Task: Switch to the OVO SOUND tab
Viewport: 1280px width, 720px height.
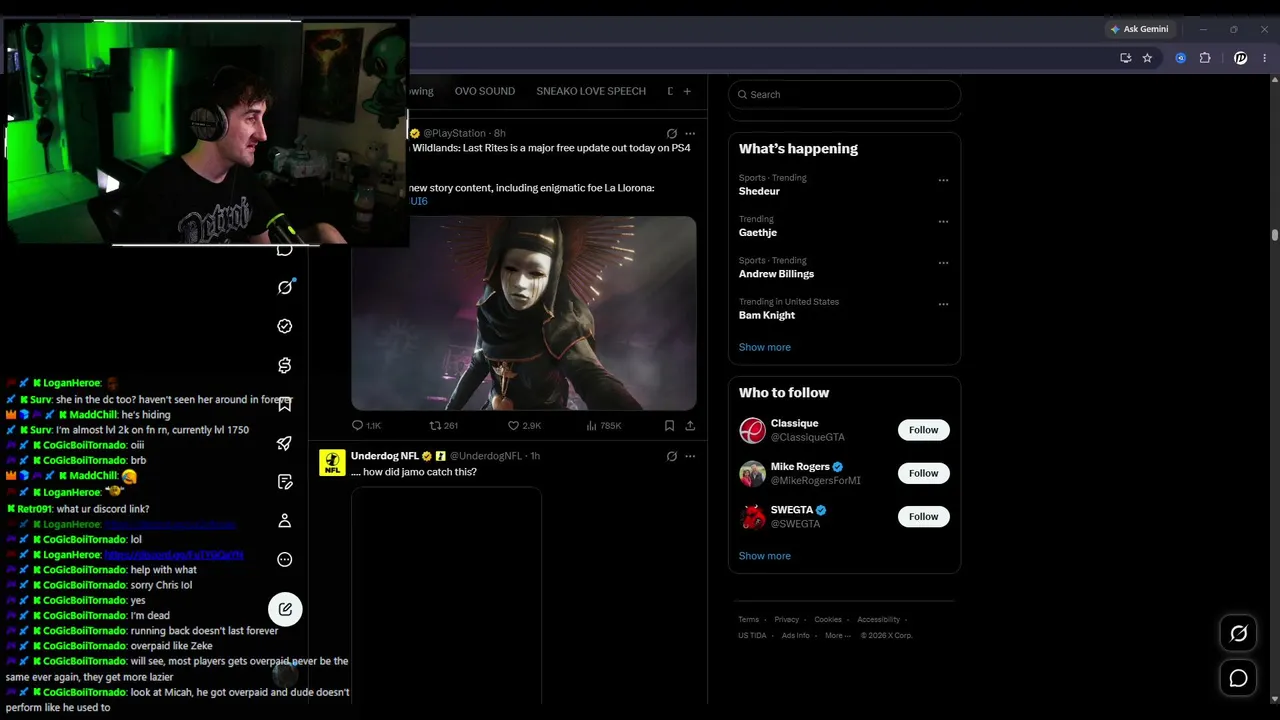Action: 485,91
